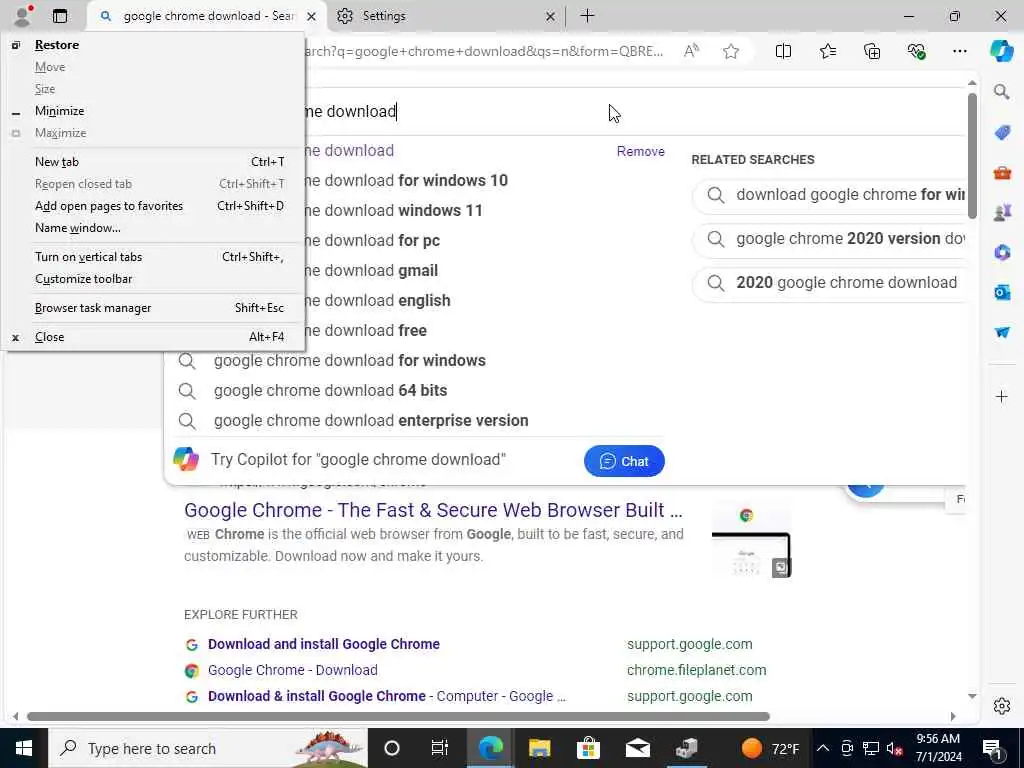Image resolution: width=1024 pixels, height=768 pixels.
Task: Click the Bing search input field
Action: point(562,112)
